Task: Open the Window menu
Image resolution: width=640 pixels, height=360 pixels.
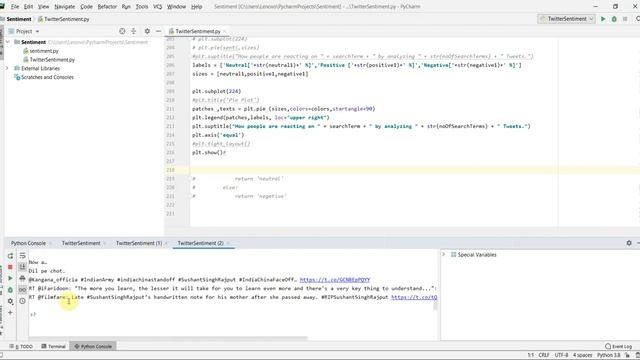Action: (176, 7)
